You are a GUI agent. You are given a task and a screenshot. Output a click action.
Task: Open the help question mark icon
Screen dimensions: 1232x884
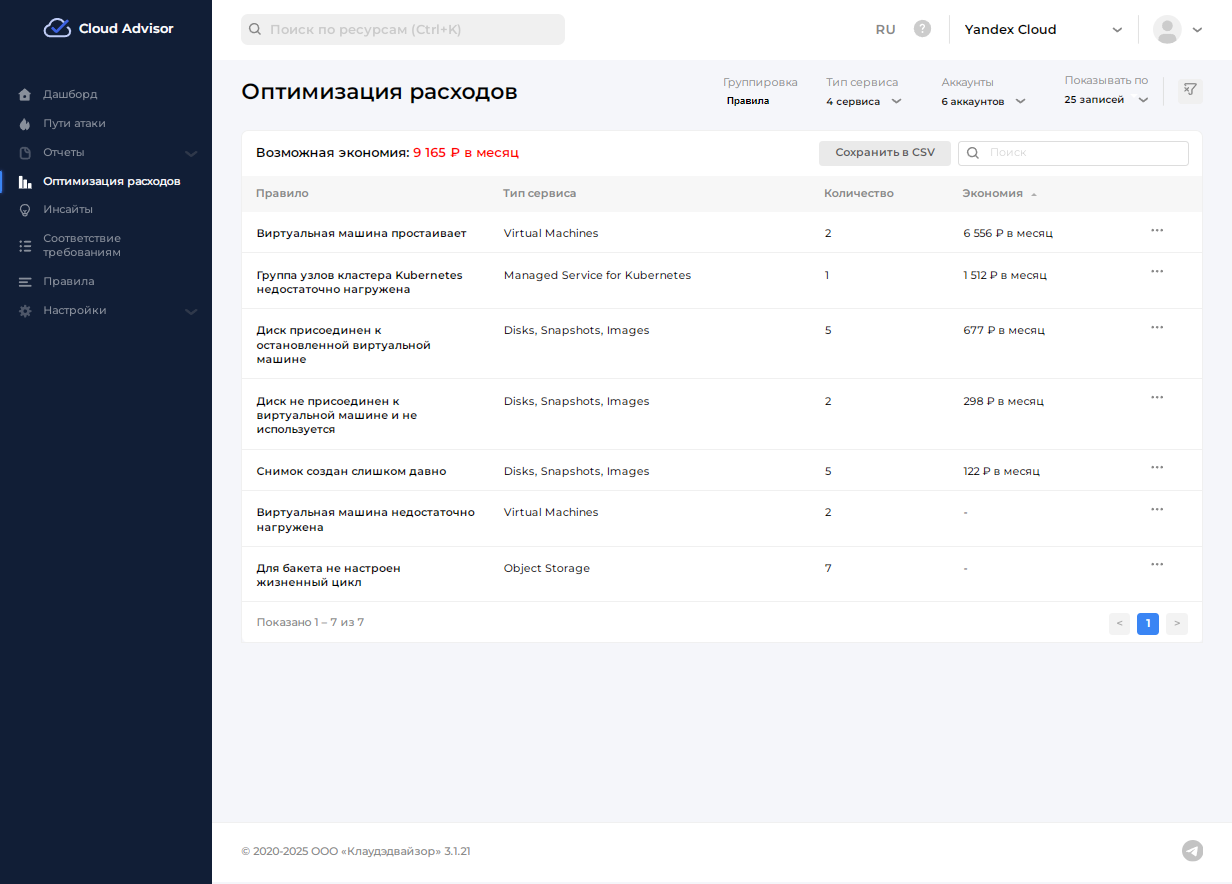click(x=922, y=29)
